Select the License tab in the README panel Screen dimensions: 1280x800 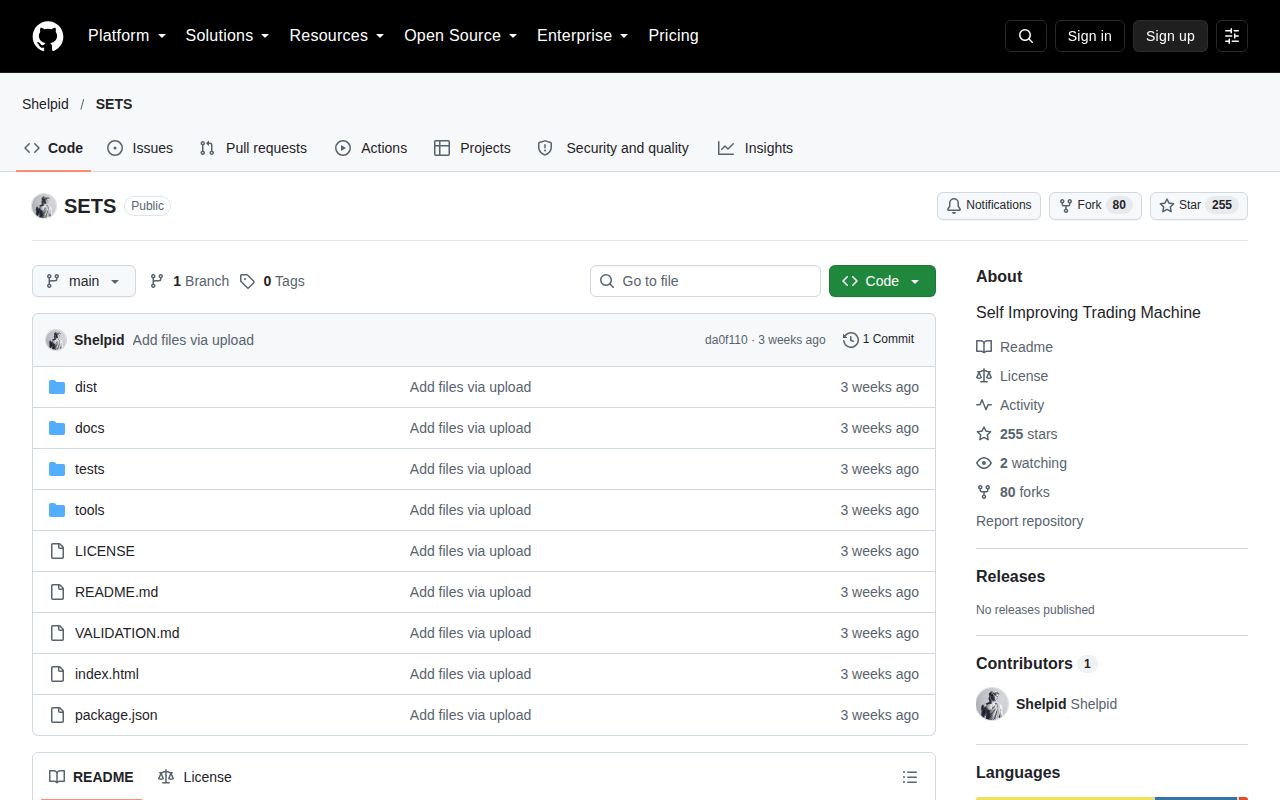click(195, 777)
